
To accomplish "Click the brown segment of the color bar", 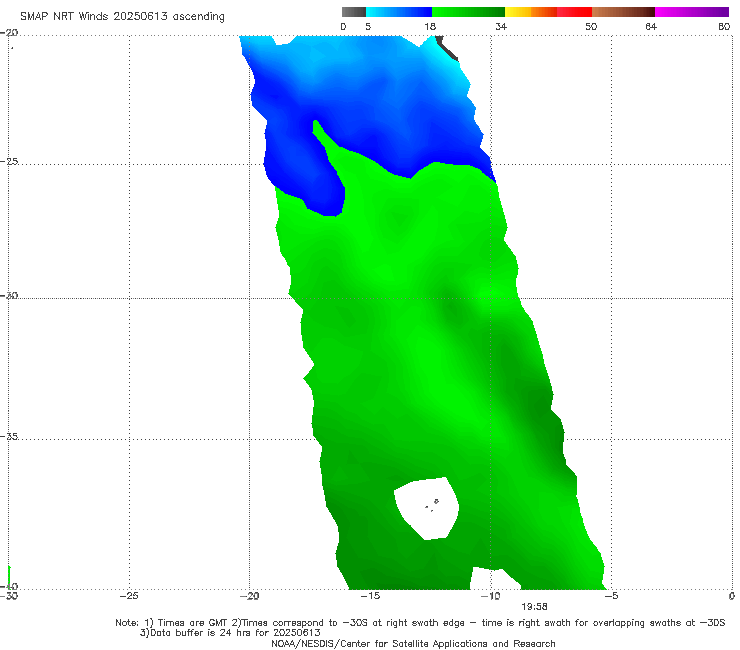I will click(x=623, y=12).
